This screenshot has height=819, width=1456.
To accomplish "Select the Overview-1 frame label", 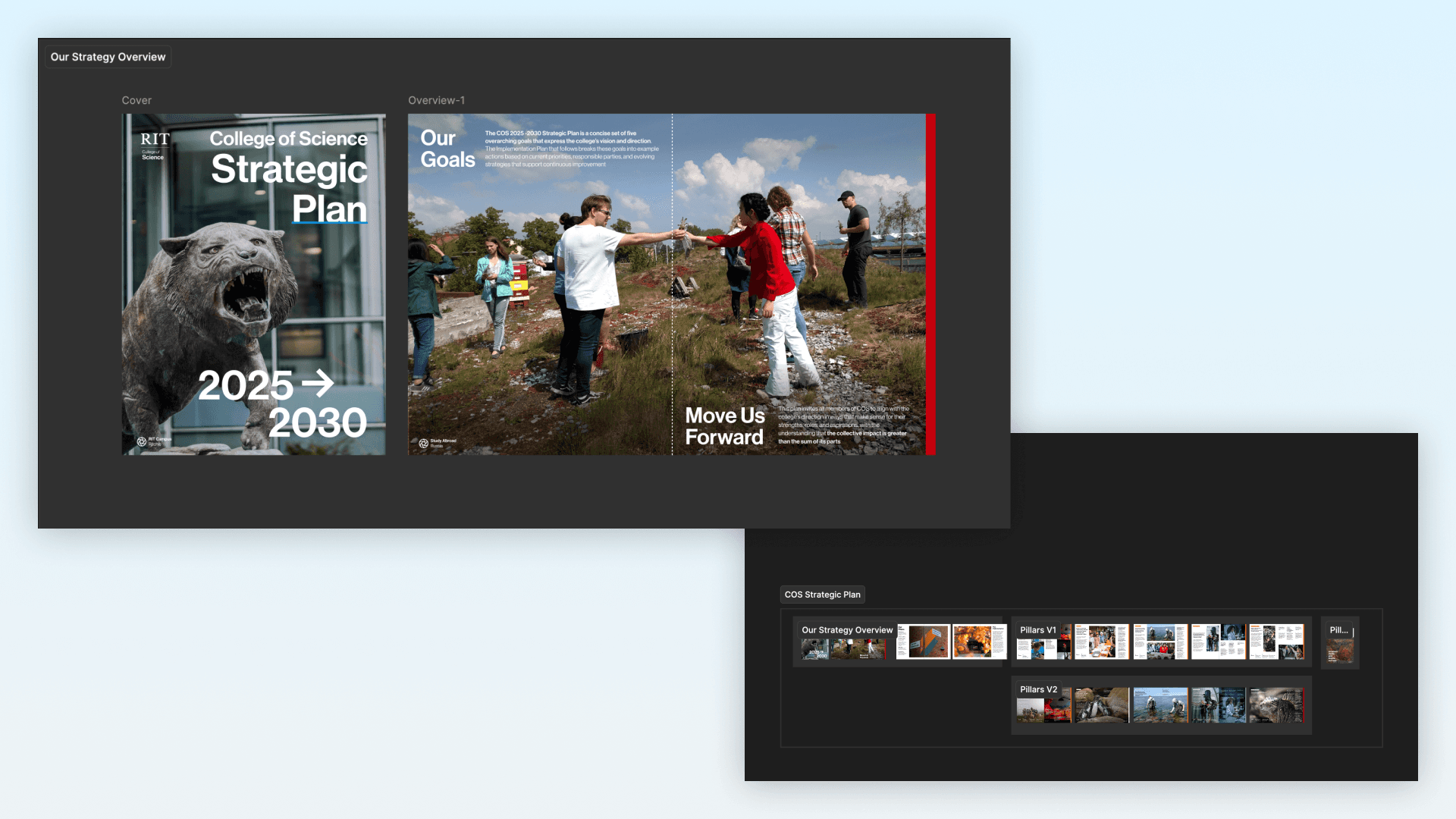I will click(x=436, y=100).
